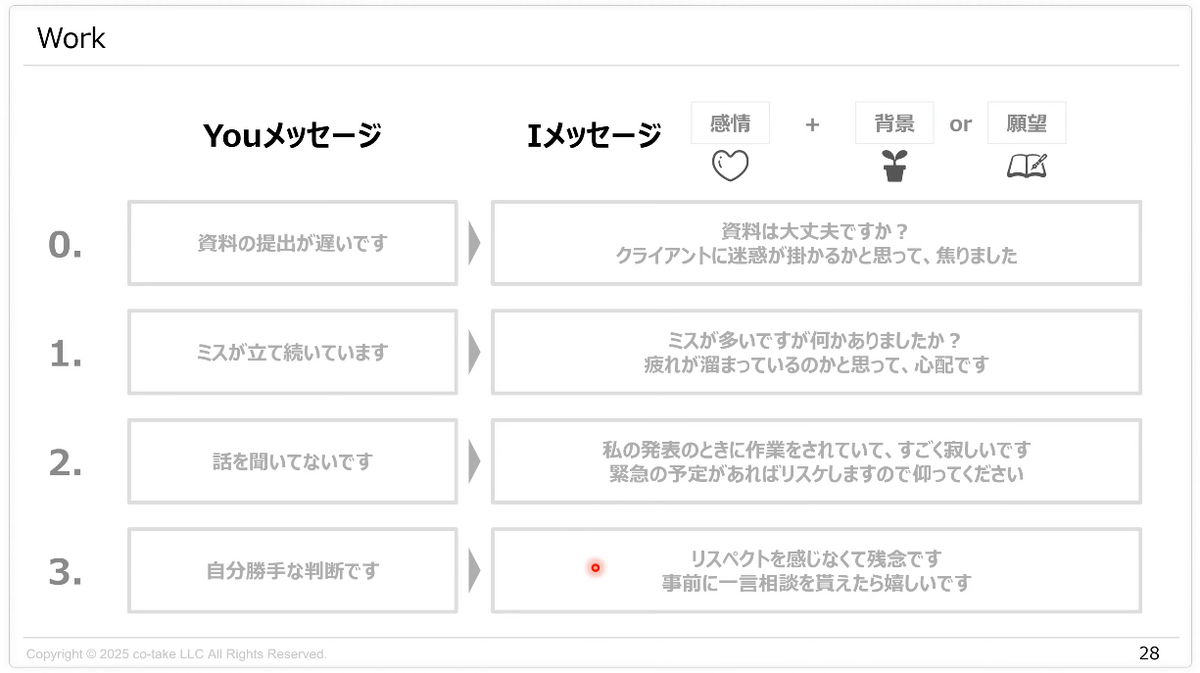Screen dimensions: 1200x673
Task: Click the 資料の提出が遅いです box
Action: (x=292, y=243)
